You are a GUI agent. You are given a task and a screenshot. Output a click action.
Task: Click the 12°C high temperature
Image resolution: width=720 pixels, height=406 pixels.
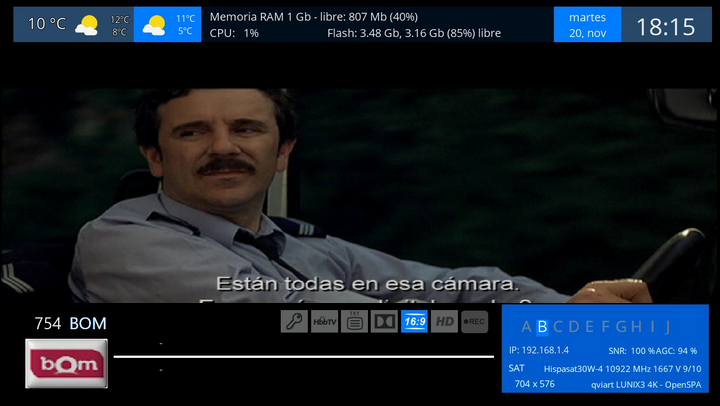(119, 20)
